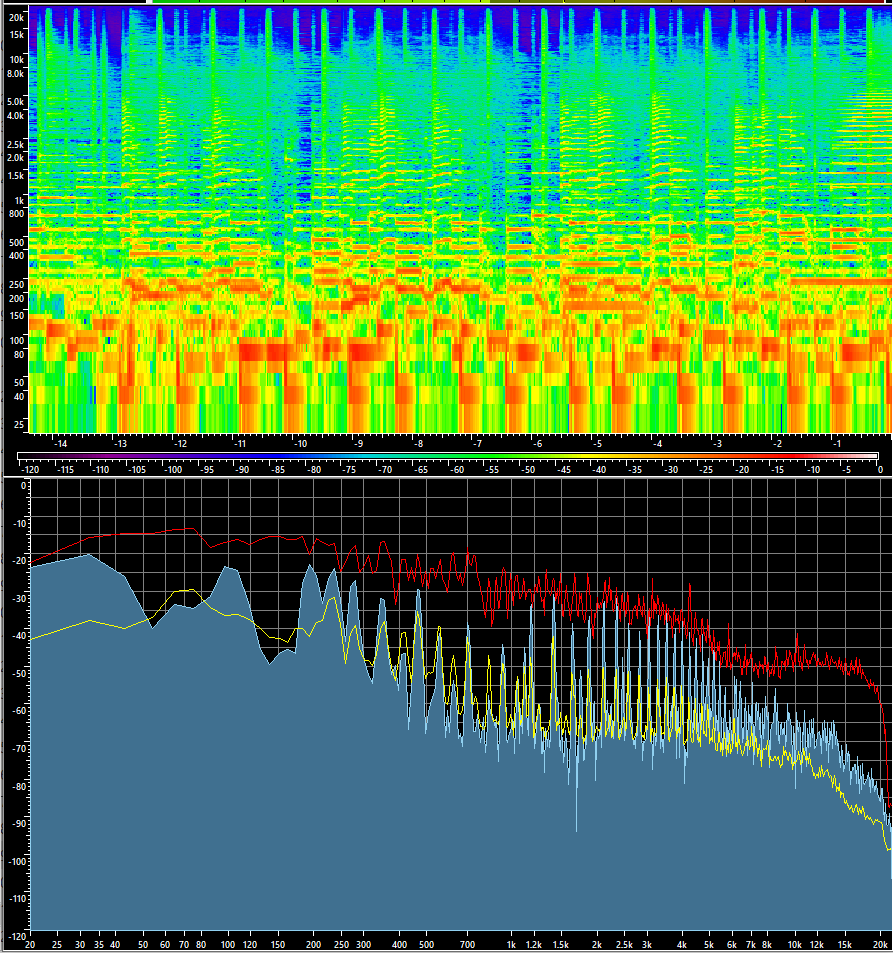Viewport: 893px width, 953px height.
Task: Select the -13 mark on spectrogram time ruler
Action: (x=120, y=444)
